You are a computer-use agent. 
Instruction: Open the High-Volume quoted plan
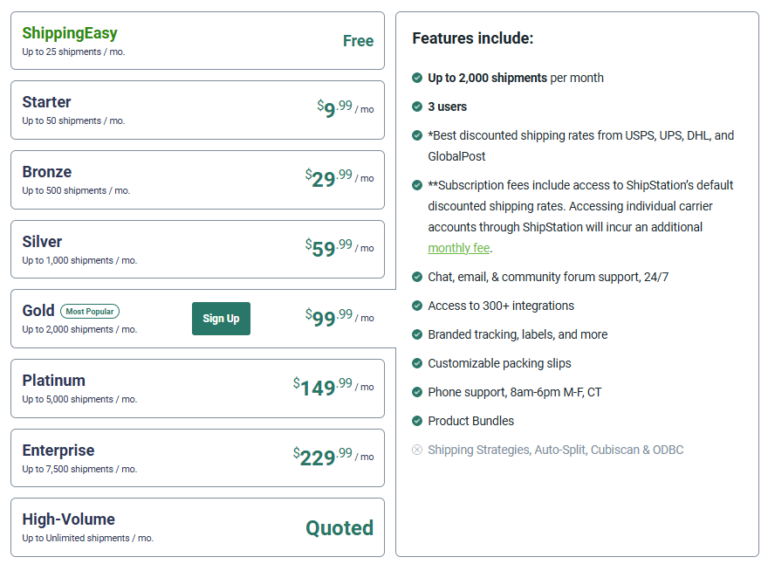pos(197,527)
